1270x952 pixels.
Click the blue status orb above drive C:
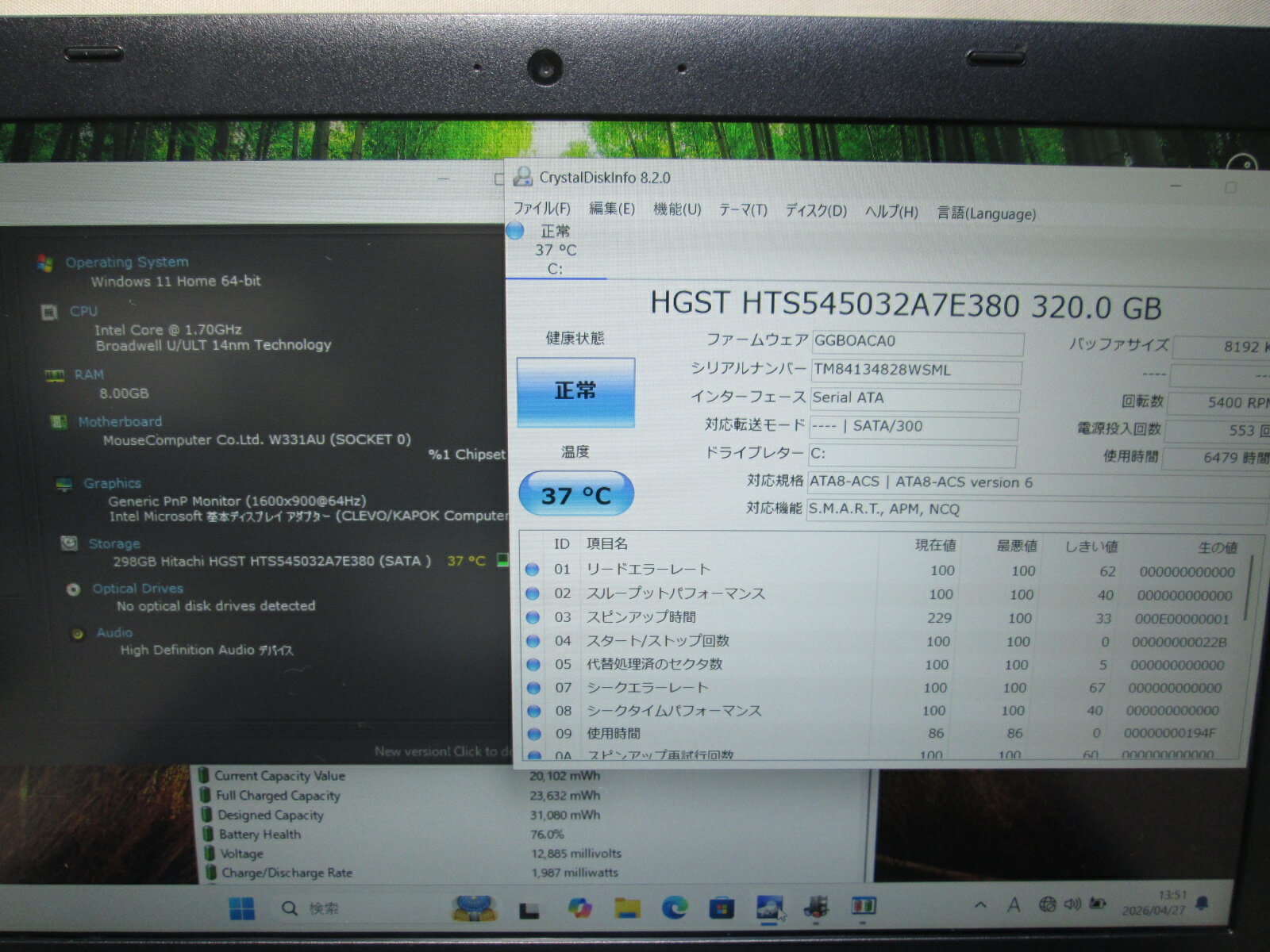(x=516, y=231)
